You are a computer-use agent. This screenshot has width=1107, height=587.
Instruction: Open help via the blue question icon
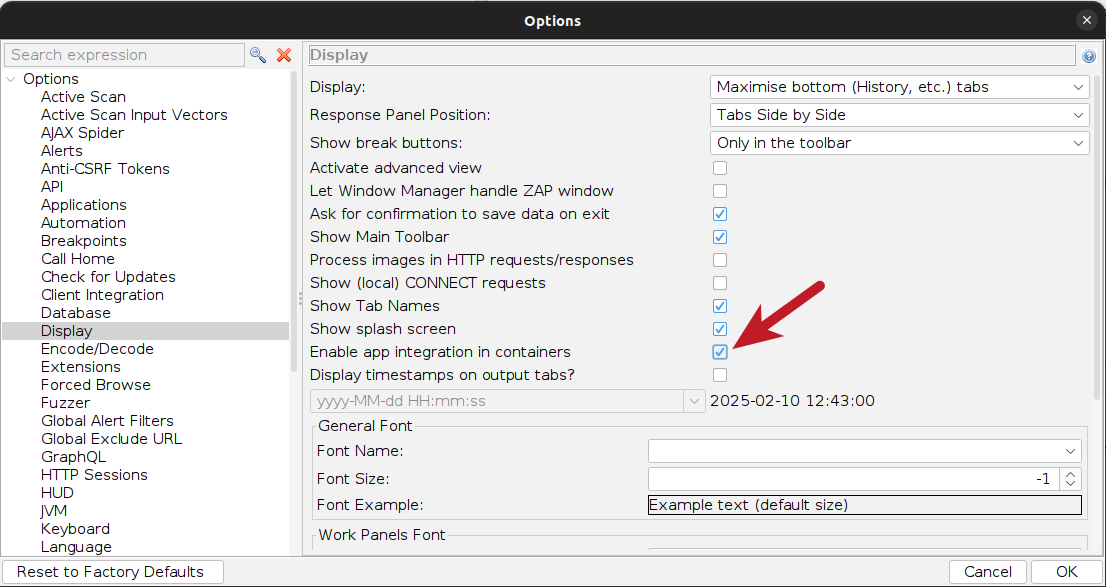(1089, 56)
